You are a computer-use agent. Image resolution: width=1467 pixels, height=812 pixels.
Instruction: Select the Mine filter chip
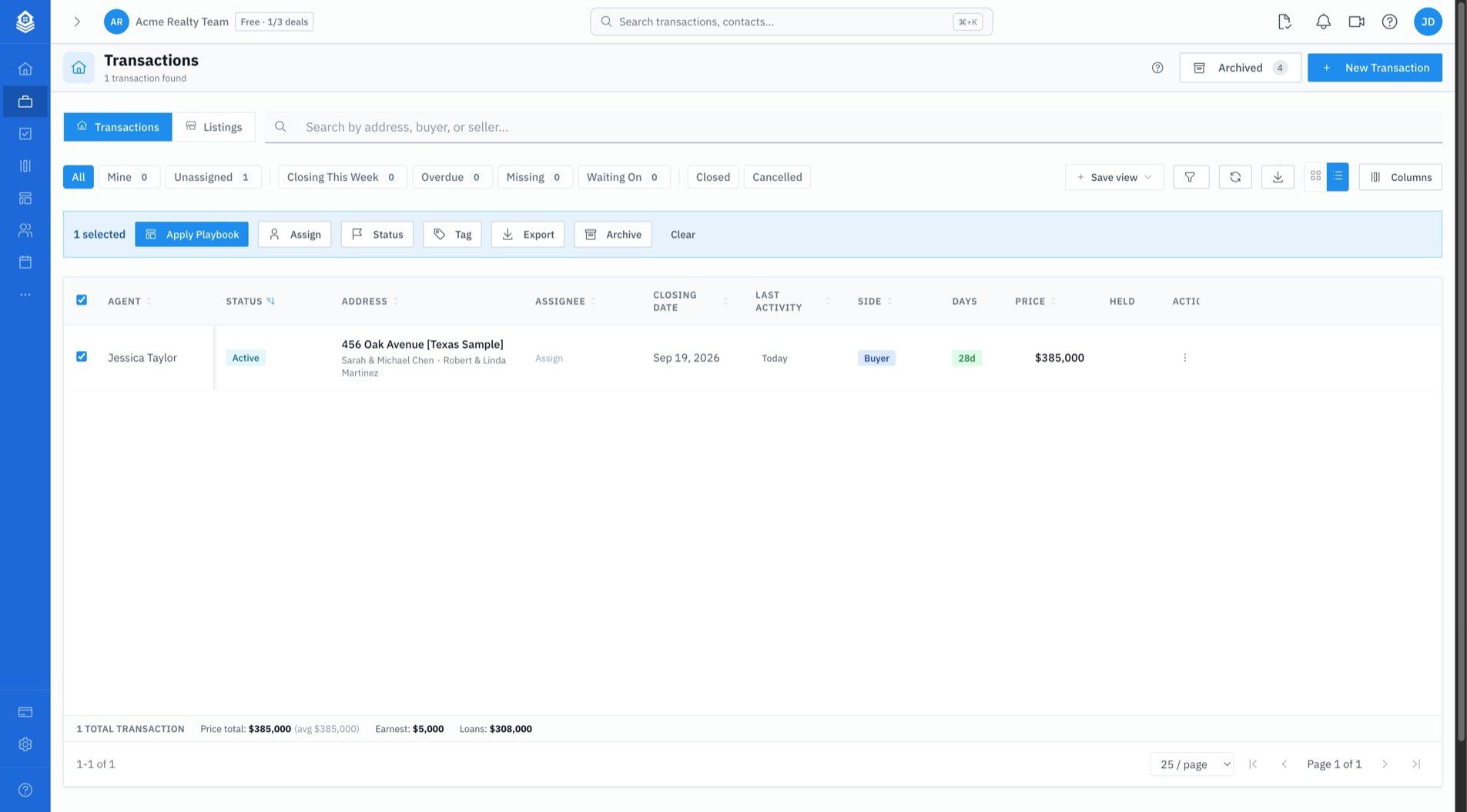pos(129,177)
